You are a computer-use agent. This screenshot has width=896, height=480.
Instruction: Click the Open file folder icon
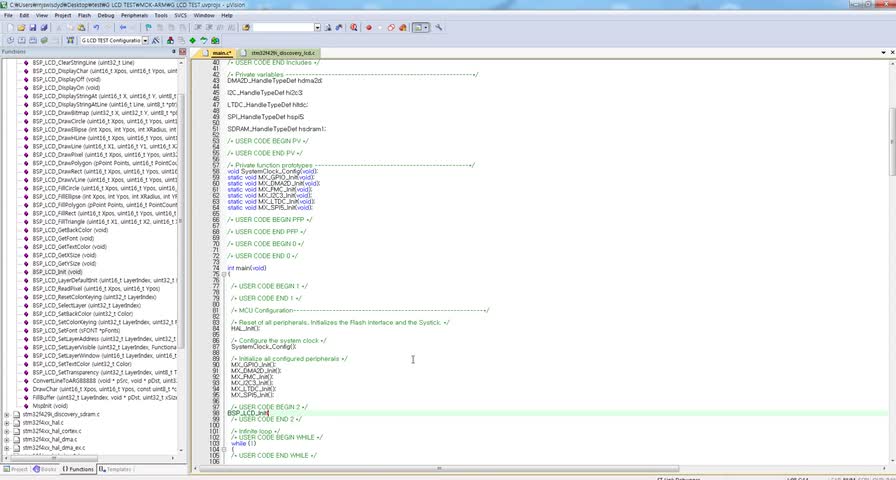tap(20, 28)
